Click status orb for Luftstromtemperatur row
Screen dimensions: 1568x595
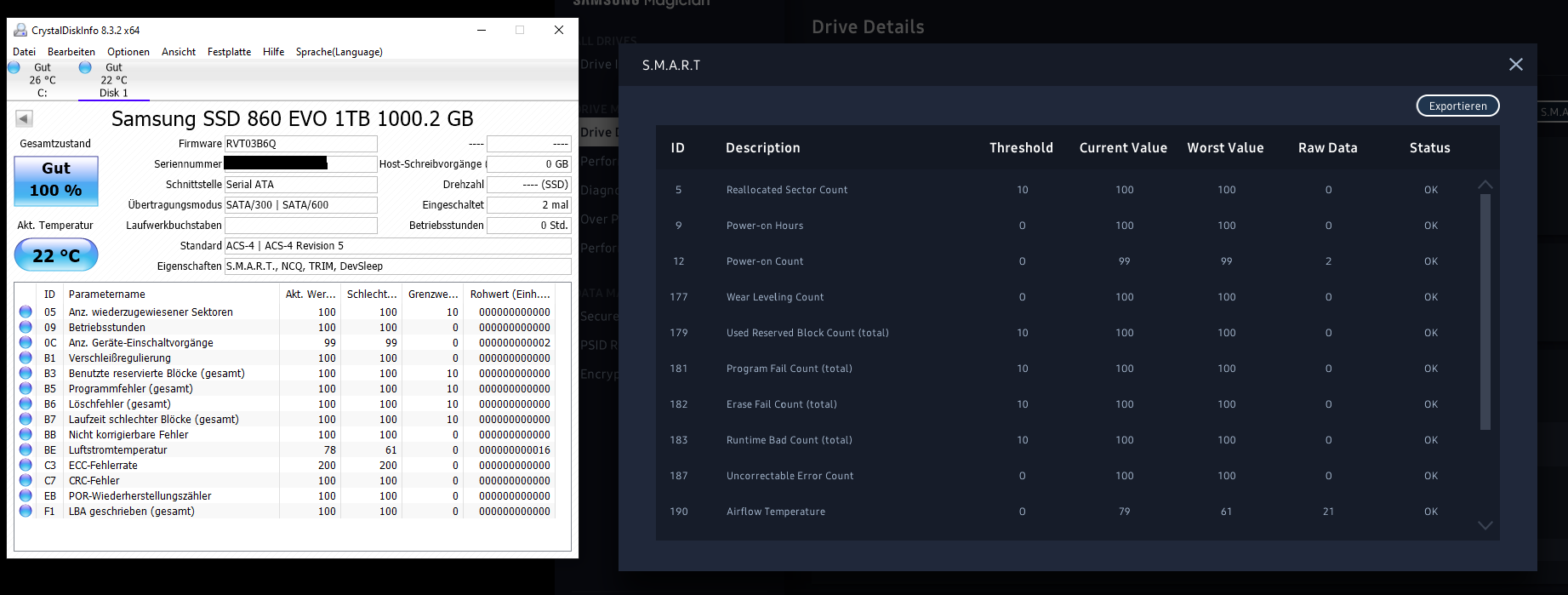[x=26, y=450]
